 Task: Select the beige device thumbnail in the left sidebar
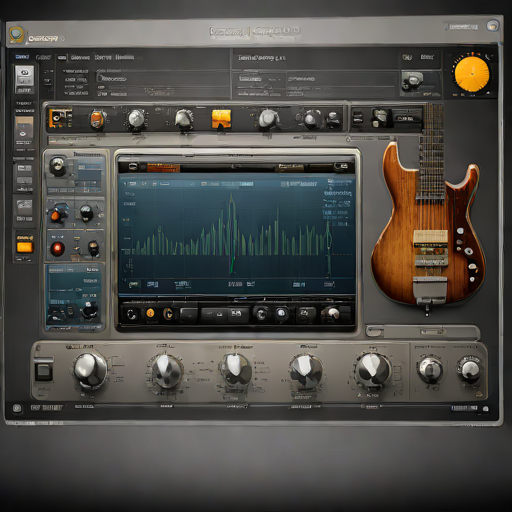[x=24, y=127]
